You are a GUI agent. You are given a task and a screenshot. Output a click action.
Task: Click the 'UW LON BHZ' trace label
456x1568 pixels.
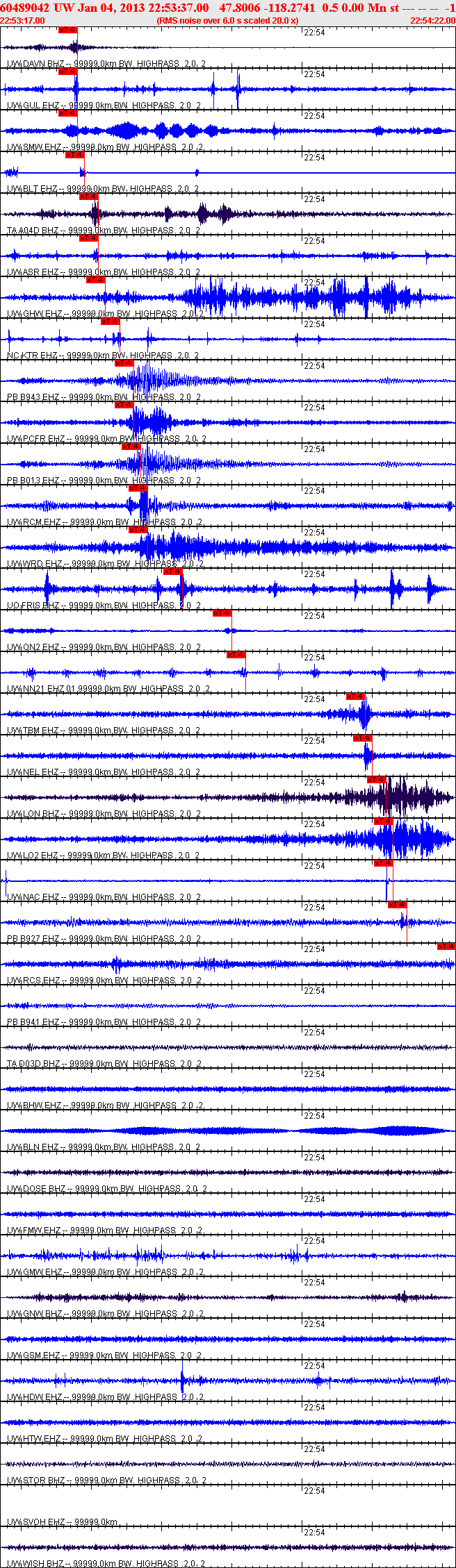[x=33, y=814]
